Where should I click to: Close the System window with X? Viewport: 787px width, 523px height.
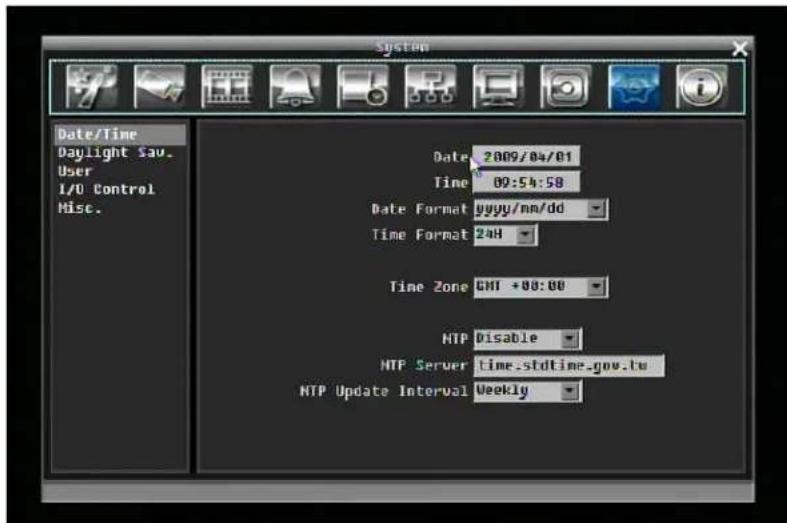(739, 49)
